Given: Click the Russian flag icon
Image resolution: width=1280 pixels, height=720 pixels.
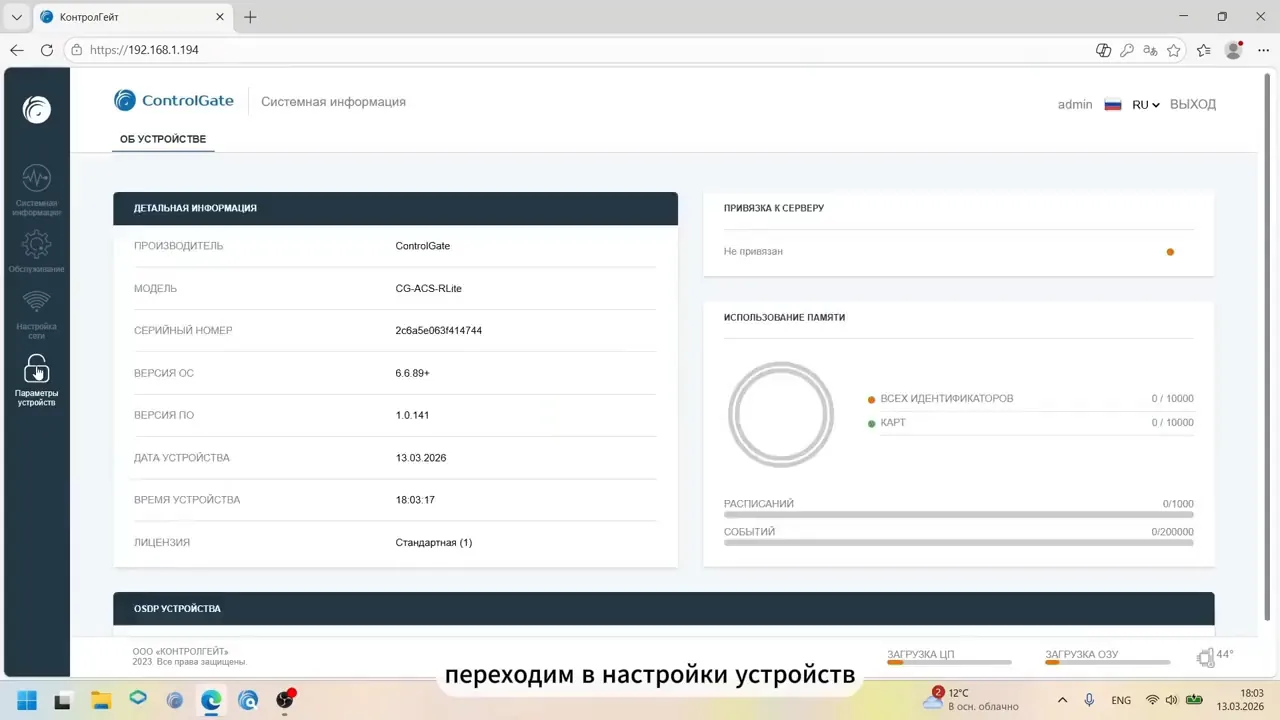Looking at the screenshot, I should point(1112,104).
